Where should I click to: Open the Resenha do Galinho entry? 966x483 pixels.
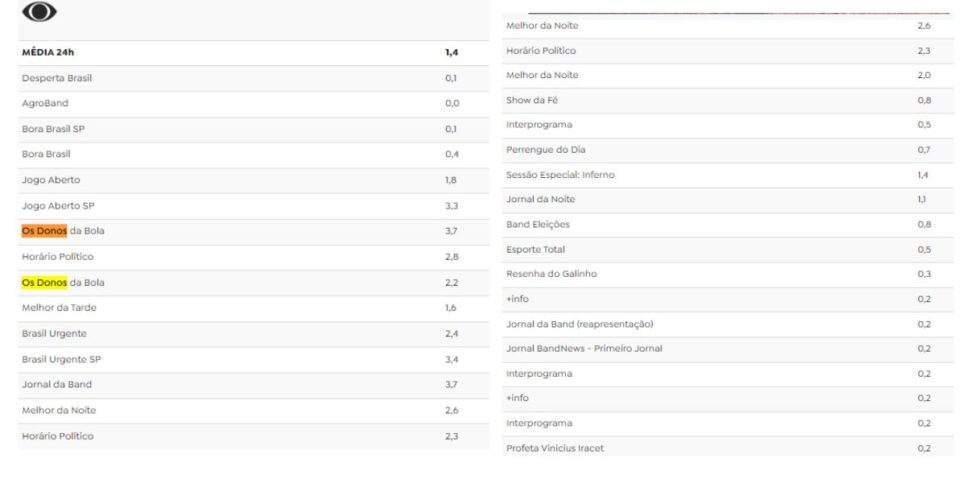728,275
